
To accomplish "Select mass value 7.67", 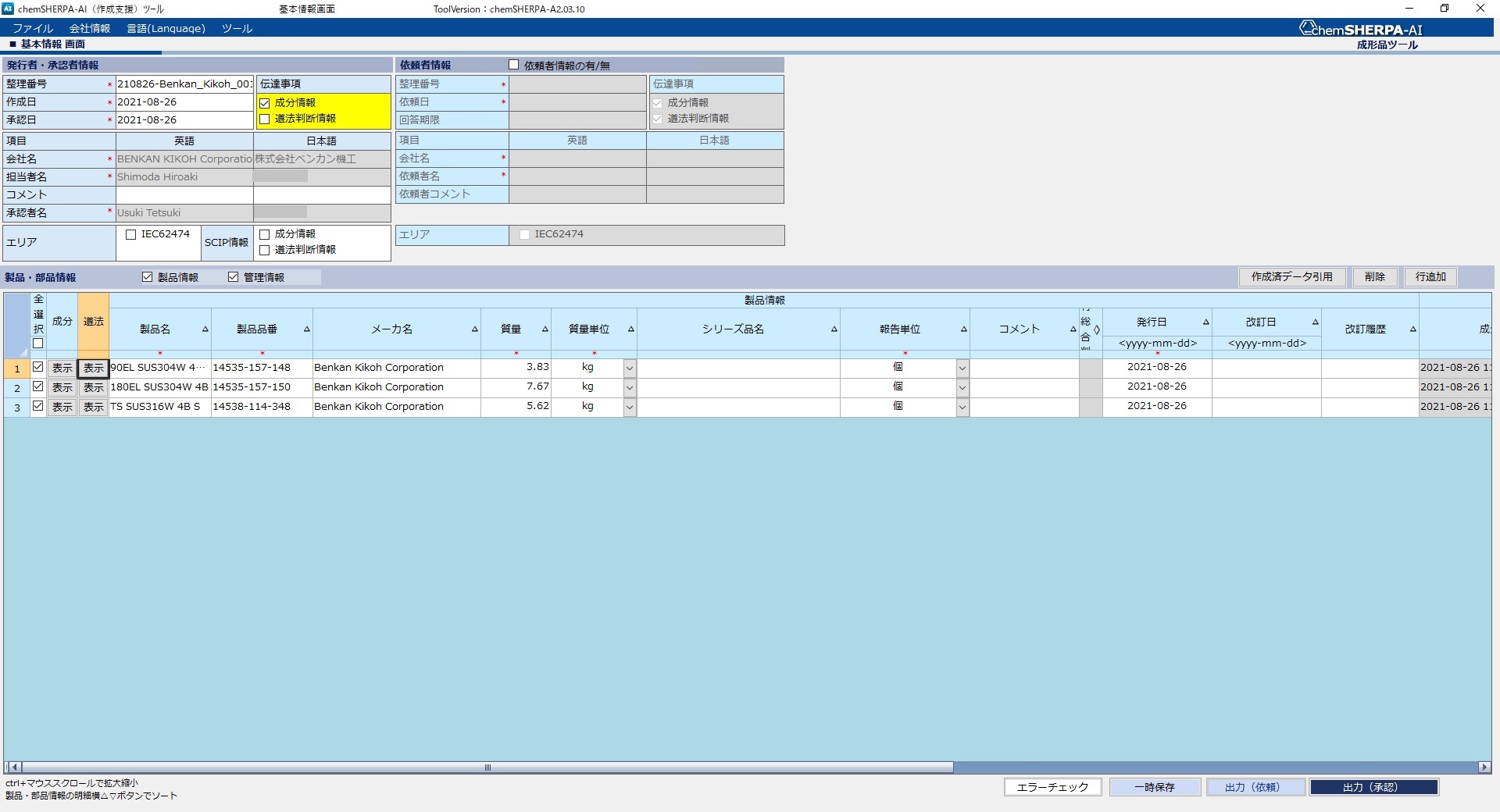I will (516, 387).
